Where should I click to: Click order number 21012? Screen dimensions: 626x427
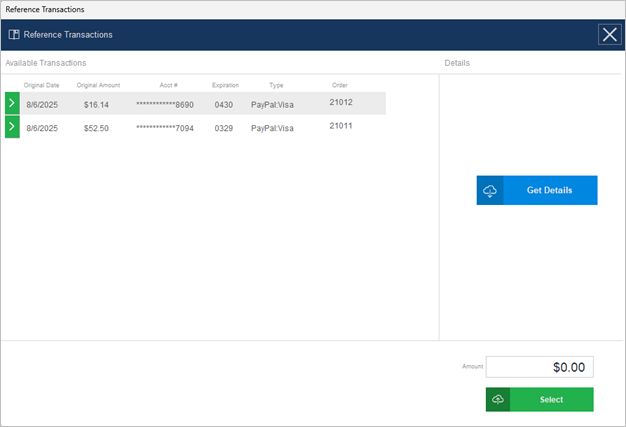341,102
